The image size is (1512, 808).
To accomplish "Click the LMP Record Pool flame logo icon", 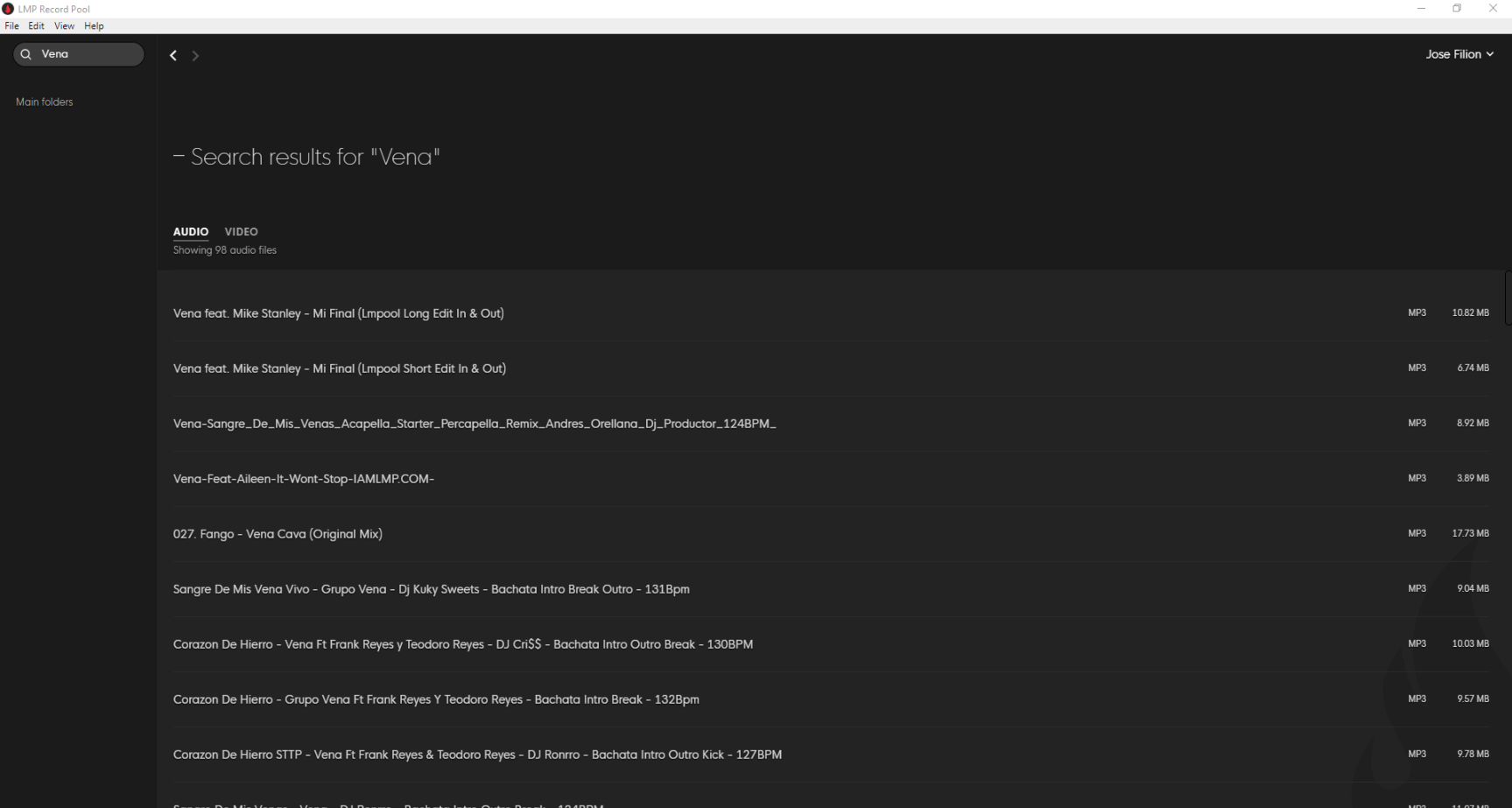I will click(9, 8).
